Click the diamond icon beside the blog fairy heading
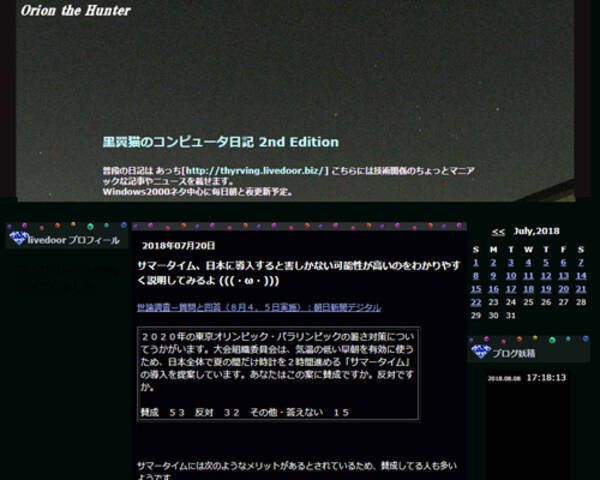This screenshot has width=600, height=480. 481,351
